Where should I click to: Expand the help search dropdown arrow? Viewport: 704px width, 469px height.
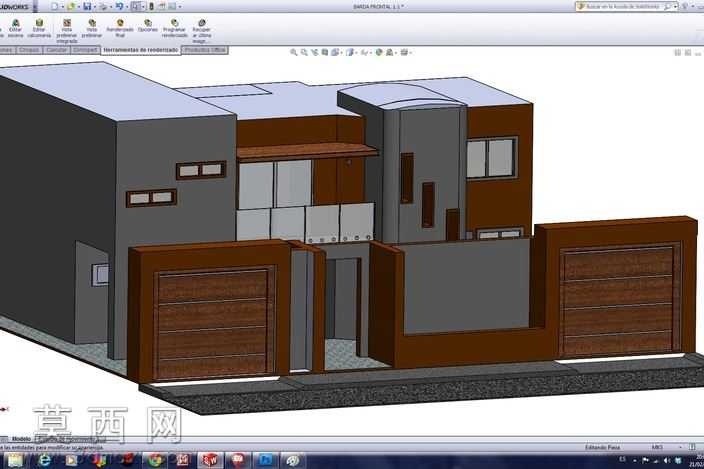tap(675, 7)
